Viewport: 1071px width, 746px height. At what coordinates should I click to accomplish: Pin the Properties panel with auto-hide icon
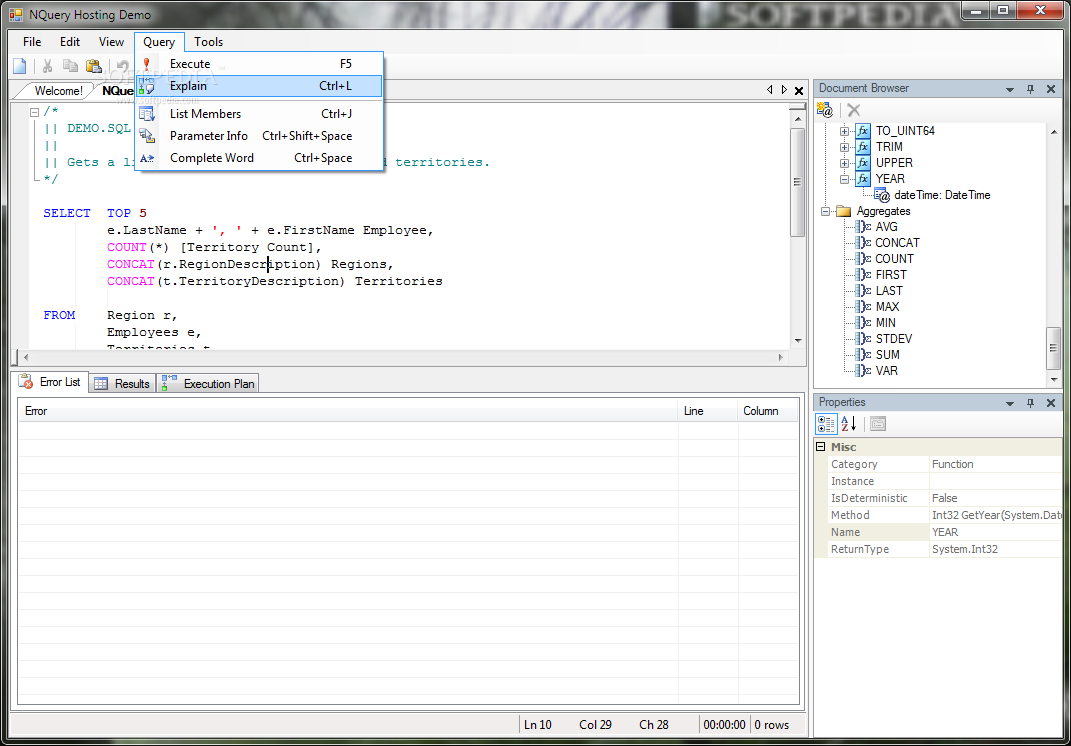point(1031,403)
